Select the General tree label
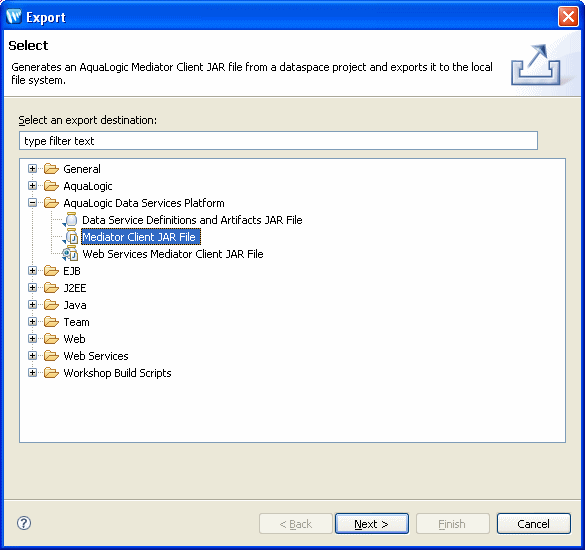585x550 pixels. pyautogui.click(x=82, y=169)
